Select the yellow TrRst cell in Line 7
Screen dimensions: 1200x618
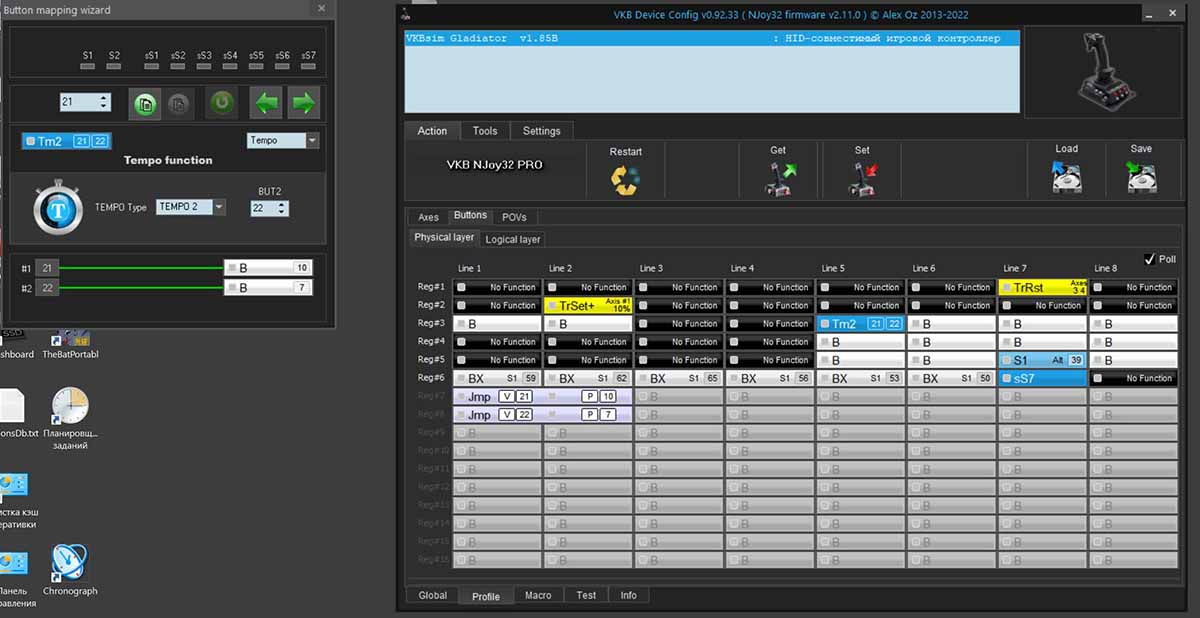1043,287
